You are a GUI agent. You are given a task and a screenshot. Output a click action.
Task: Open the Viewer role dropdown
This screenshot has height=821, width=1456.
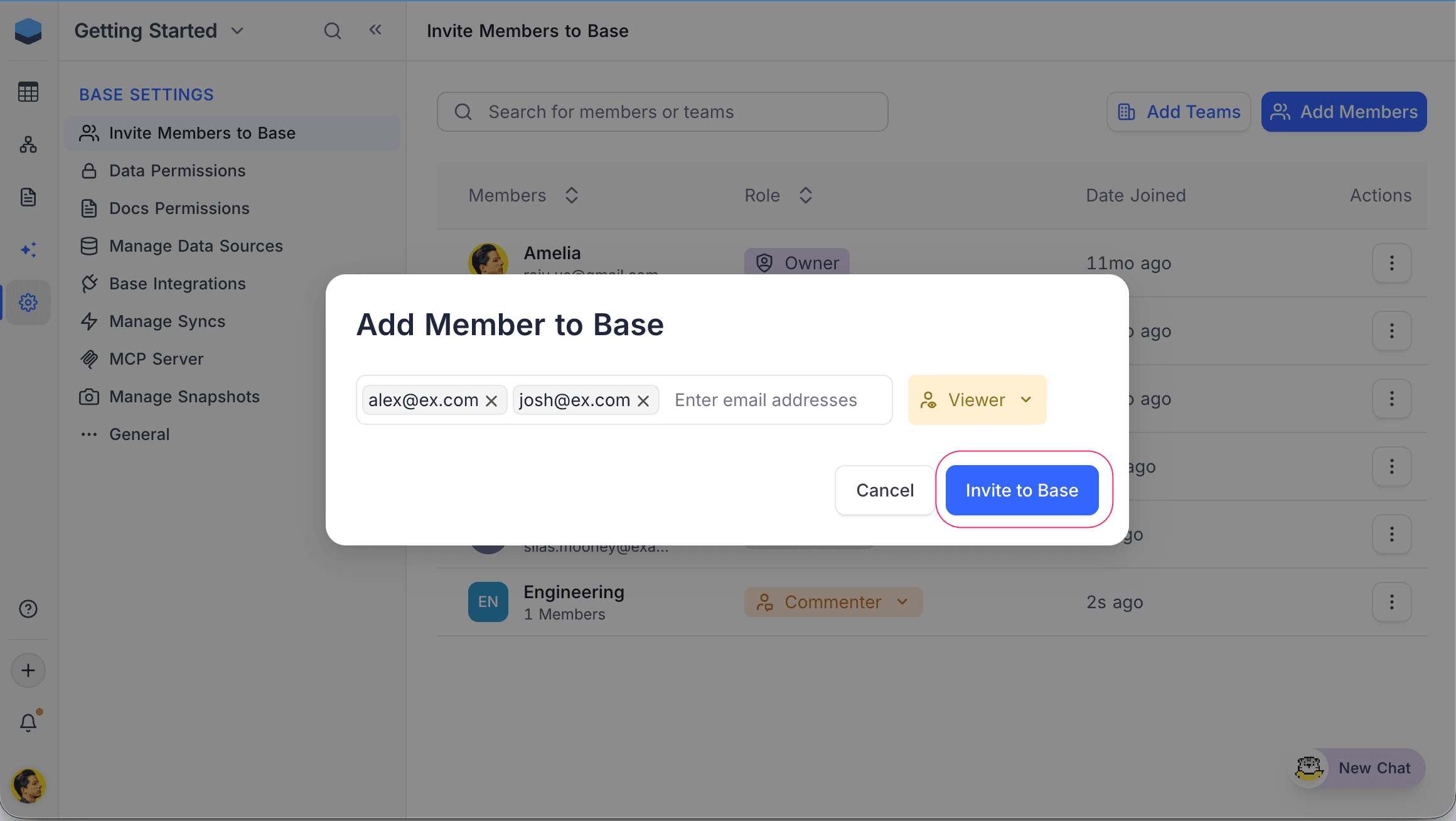pos(977,400)
